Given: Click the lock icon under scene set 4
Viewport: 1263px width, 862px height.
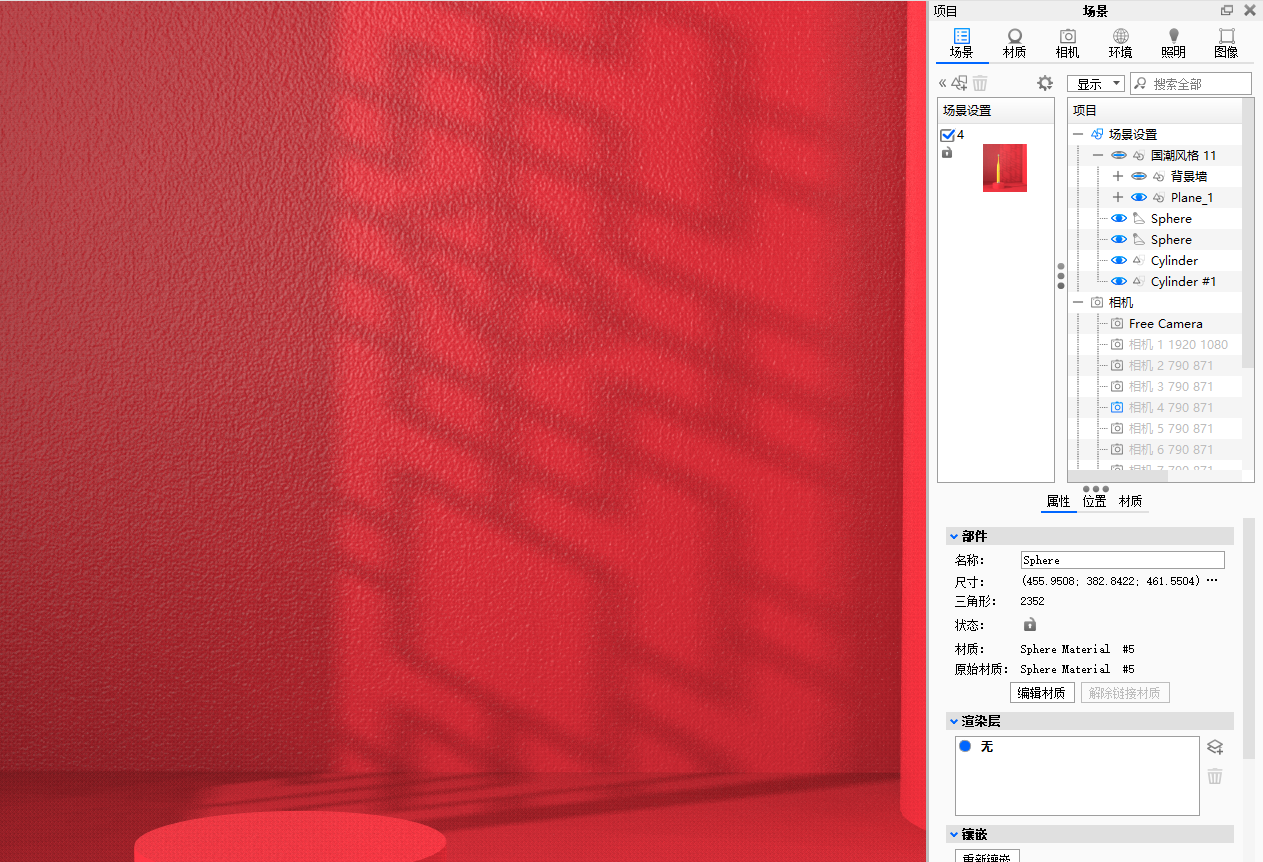Looking at the screenshot, I should pyautogui.click(x=947, y=153).
